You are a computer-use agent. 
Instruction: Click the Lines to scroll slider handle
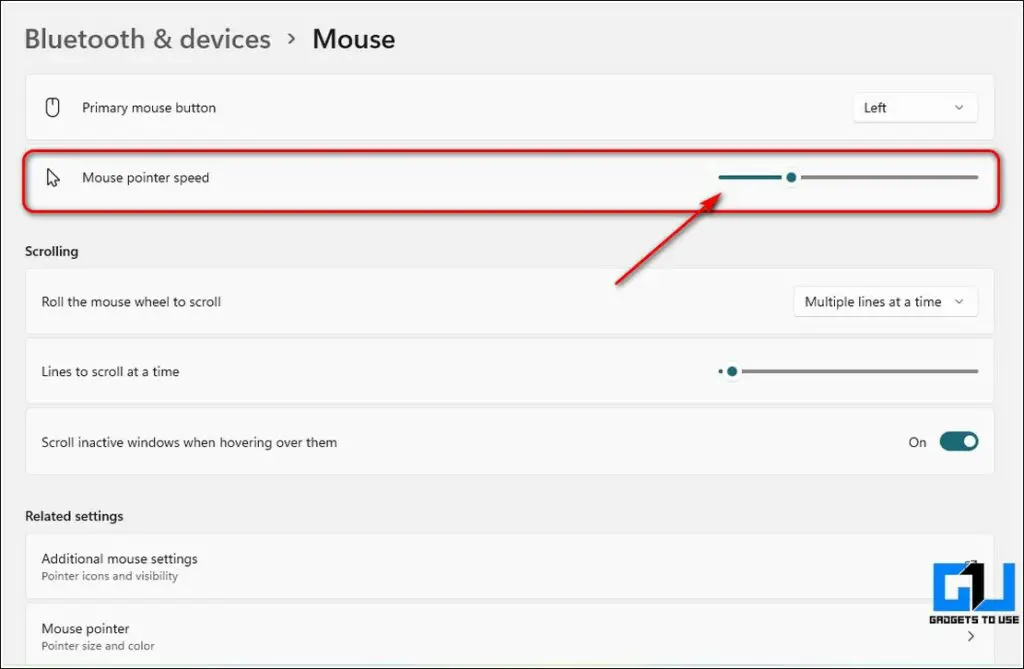point(731,371)
